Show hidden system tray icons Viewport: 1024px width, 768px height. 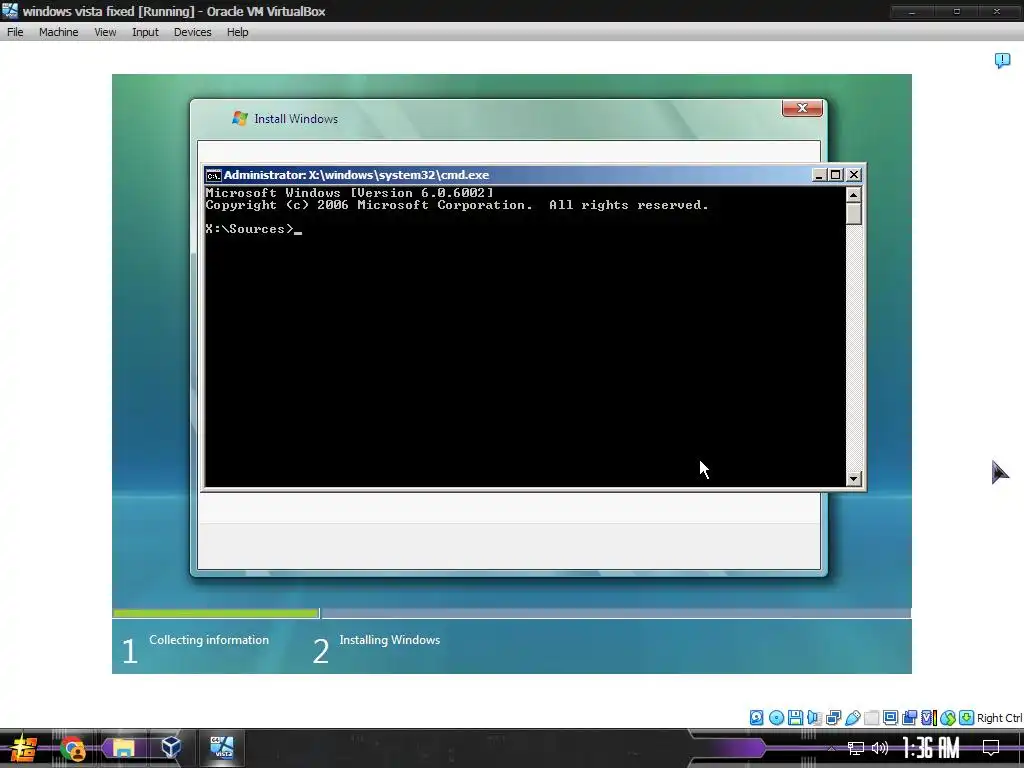click(831, 748)
